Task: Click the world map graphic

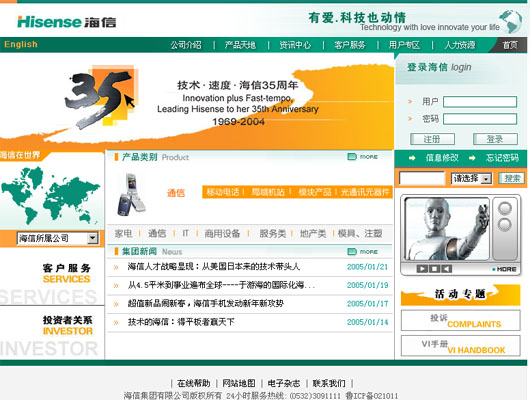Action: (51, 195)
